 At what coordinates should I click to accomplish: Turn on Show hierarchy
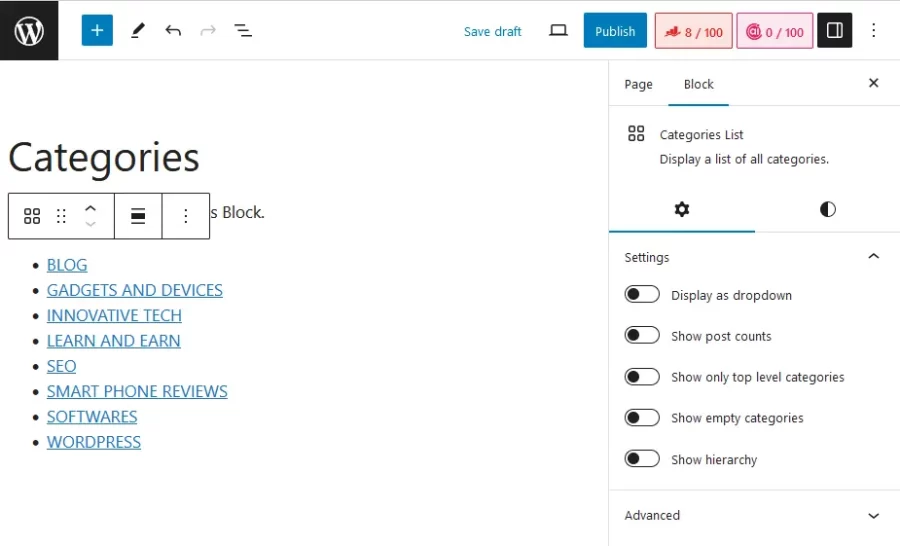coord(642,459)
